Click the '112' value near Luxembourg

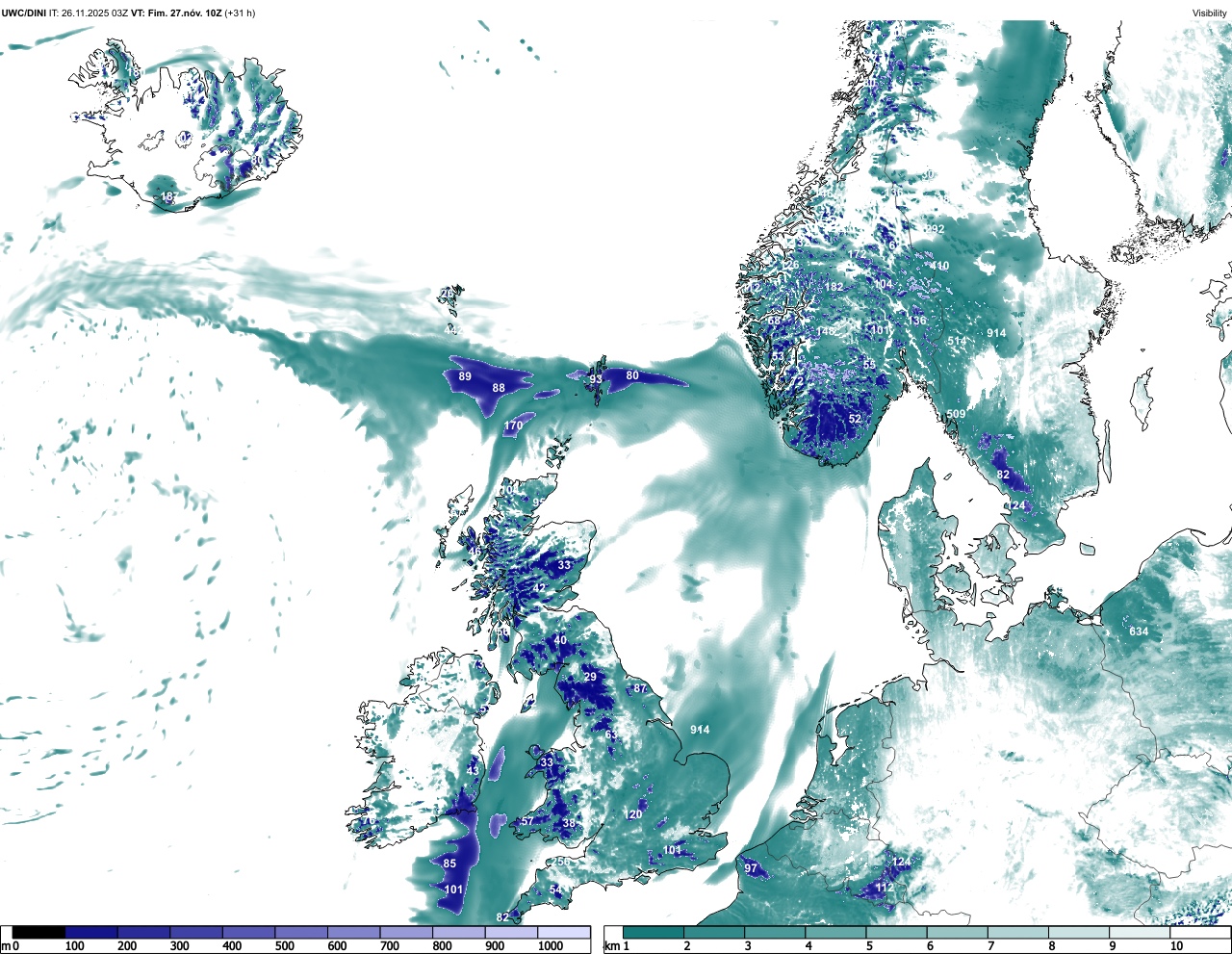(x=885, y=888)
